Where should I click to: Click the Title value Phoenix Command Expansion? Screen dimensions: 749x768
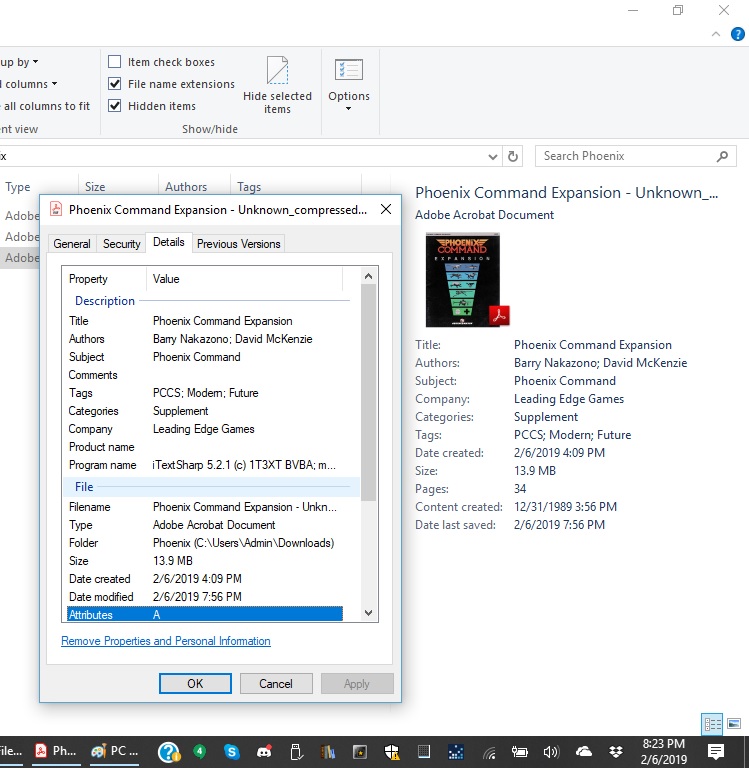tap(222, 321)
